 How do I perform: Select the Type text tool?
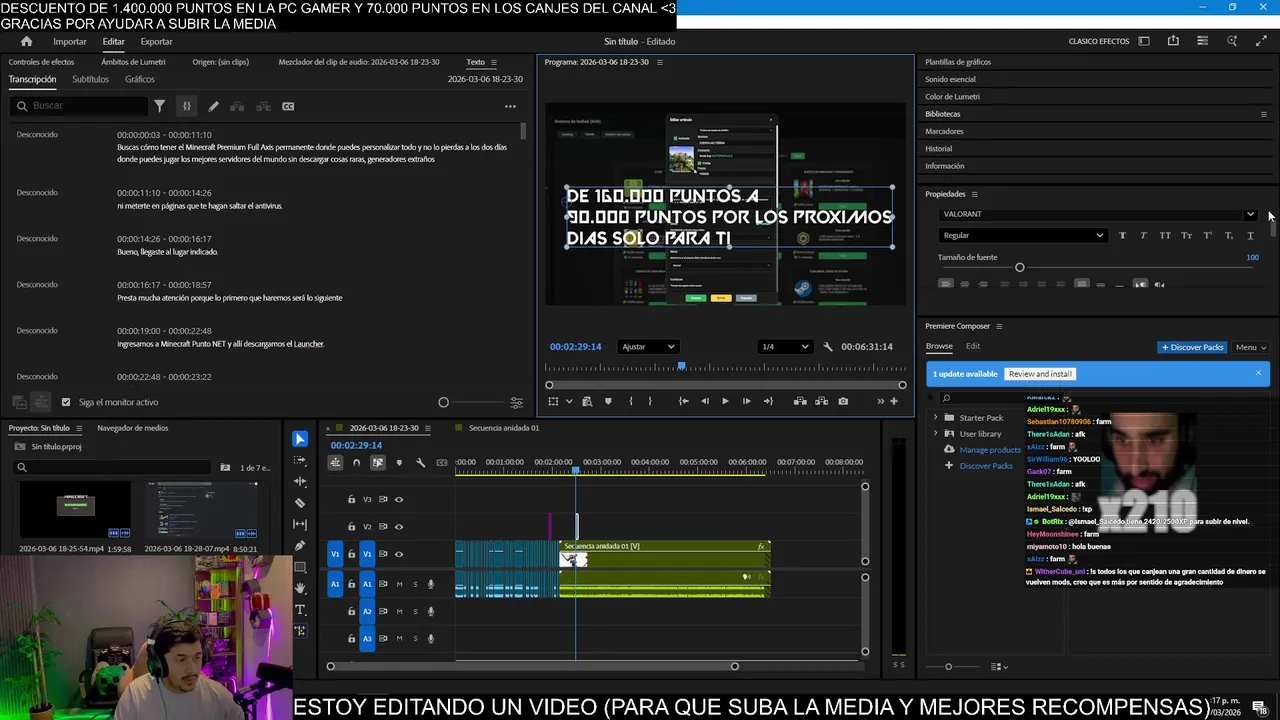coord(300,609)
